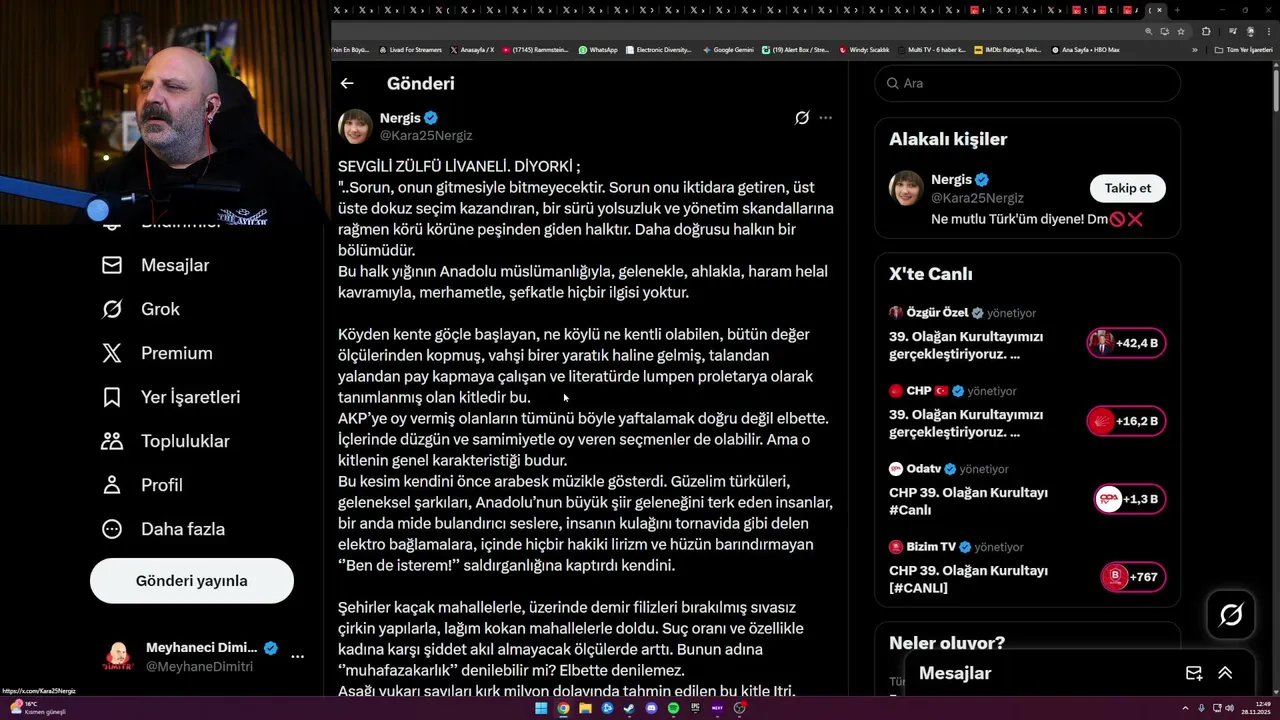The width and height of the screenshot is (1280, 720).
Task: Open floating Grok round button
Action: [x=1231, y=615]
